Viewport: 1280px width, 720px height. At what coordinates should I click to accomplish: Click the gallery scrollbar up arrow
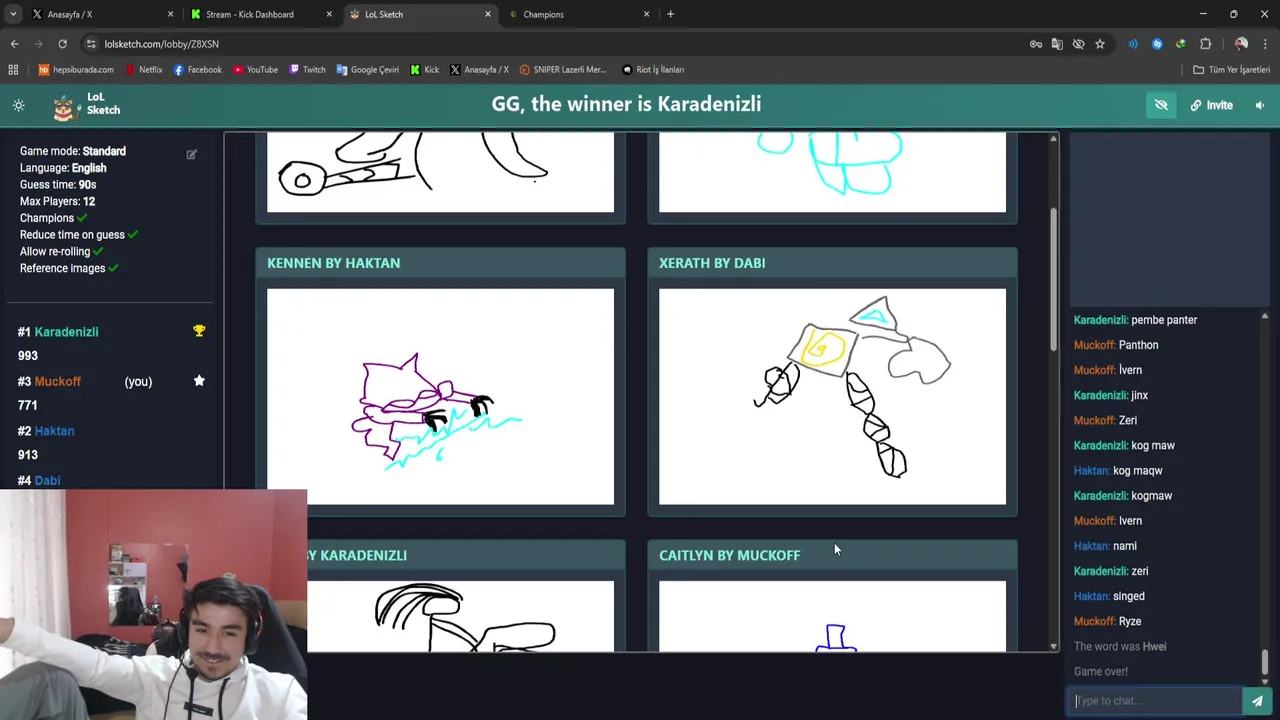point(1053,138)
